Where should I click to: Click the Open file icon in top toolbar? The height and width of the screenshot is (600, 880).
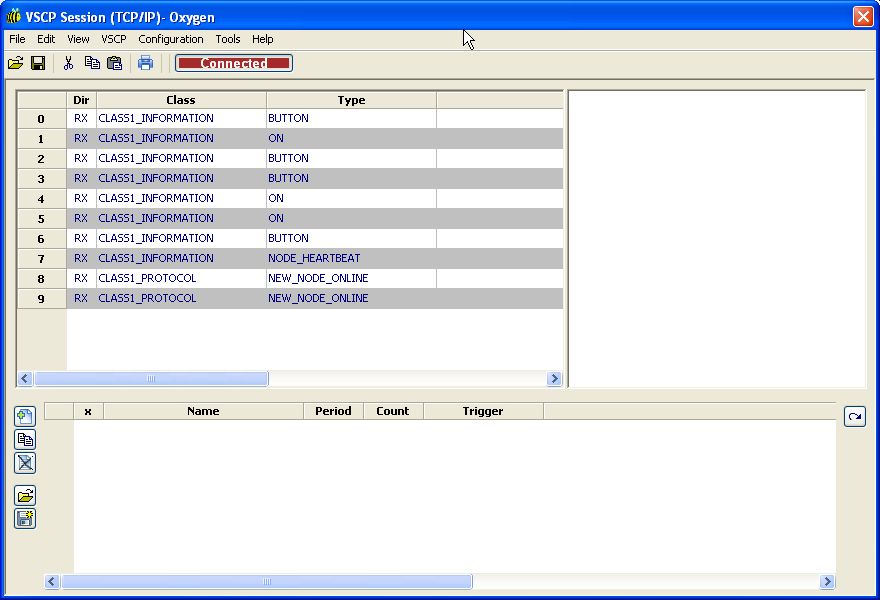[x=15, y=63]
